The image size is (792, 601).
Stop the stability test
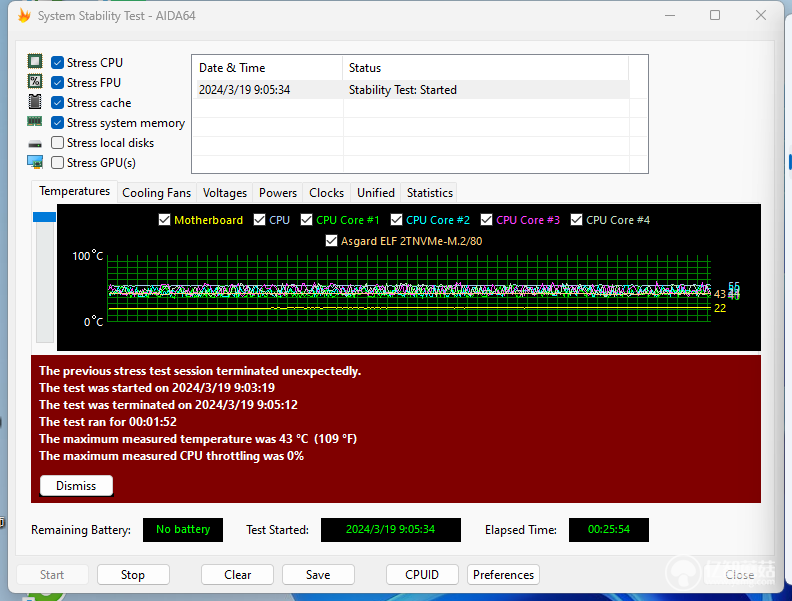pyautogui.click(x=133, y=575)
